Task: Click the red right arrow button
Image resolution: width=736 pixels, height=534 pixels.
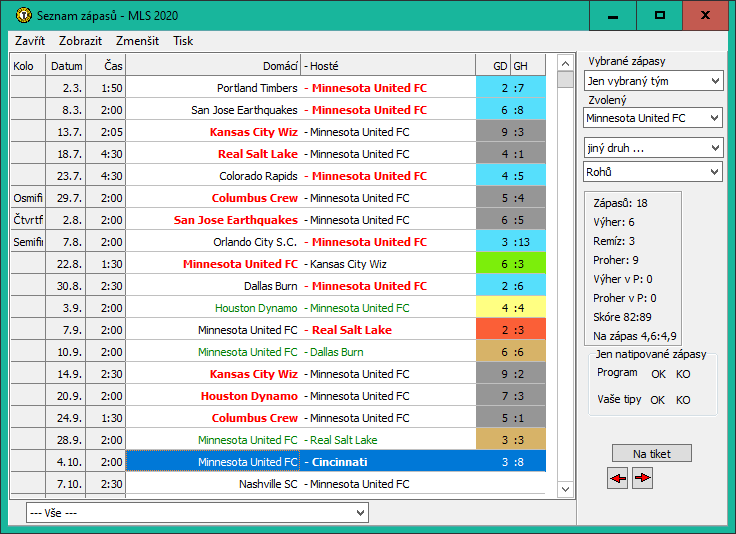Action: pyautogui.click(x=642, y=478)
